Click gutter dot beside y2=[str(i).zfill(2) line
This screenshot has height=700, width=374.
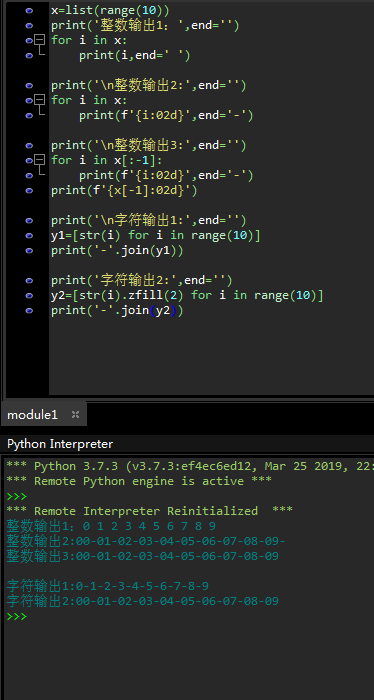point(29,295)
